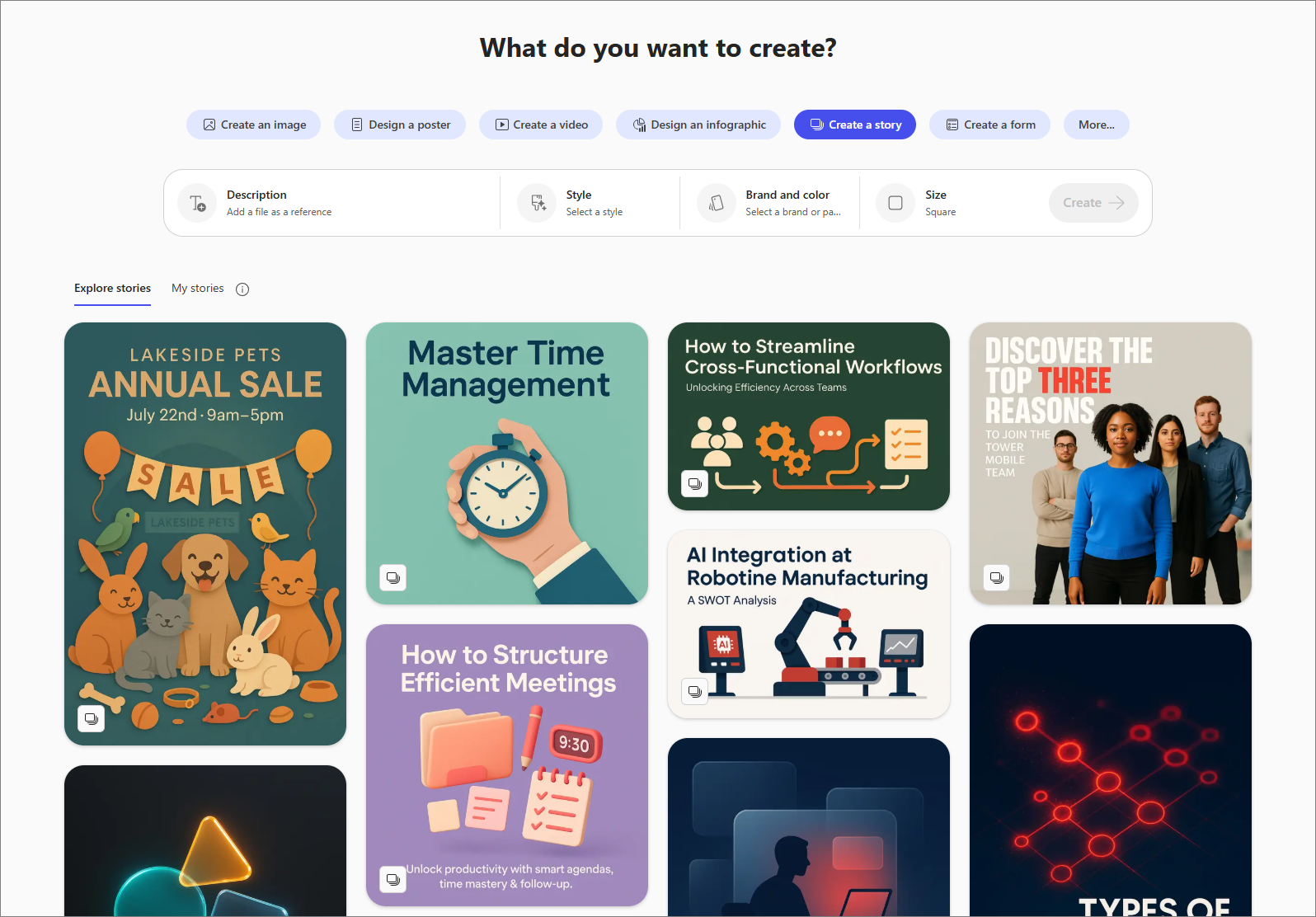Select the Design an infographic chip

pyautogui.click(x=698, y=125)
